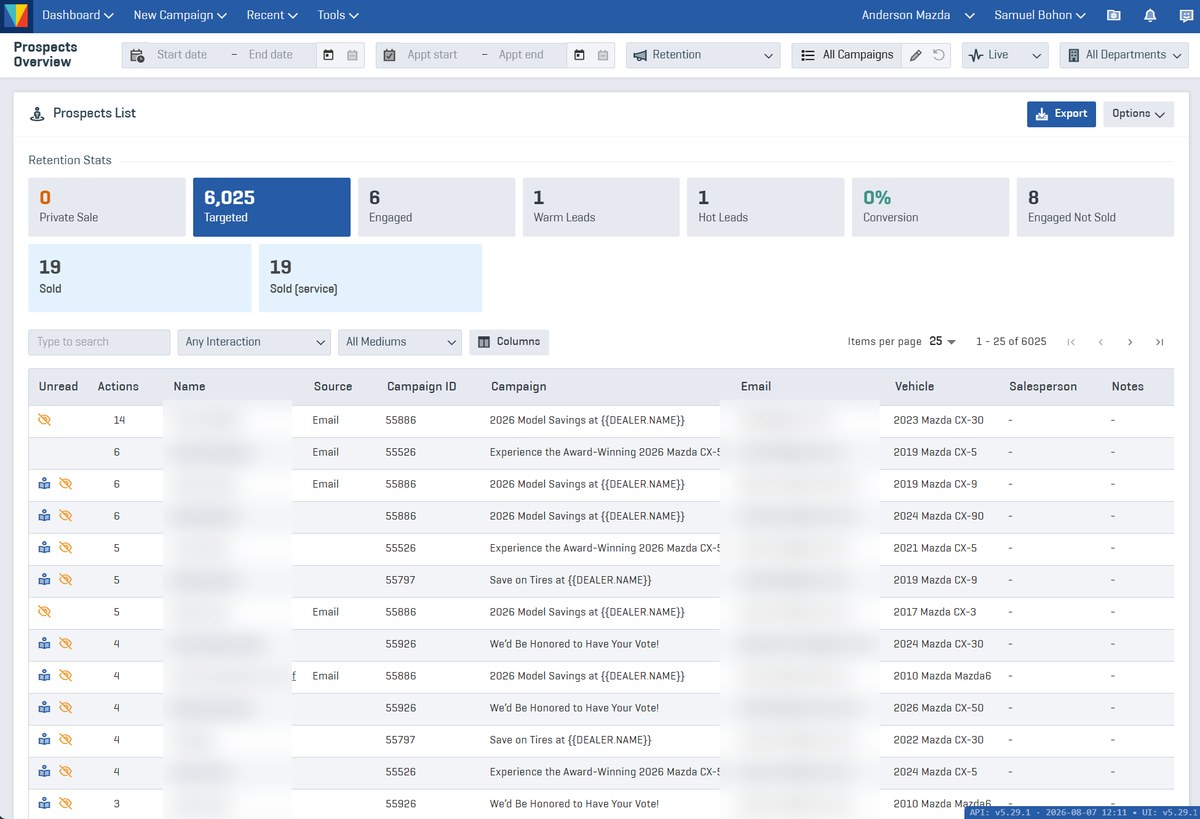Open the Start date calendar picker icon
This screenshot has height=819, width=1200.
pyautogui.click(x=329, y=55)
